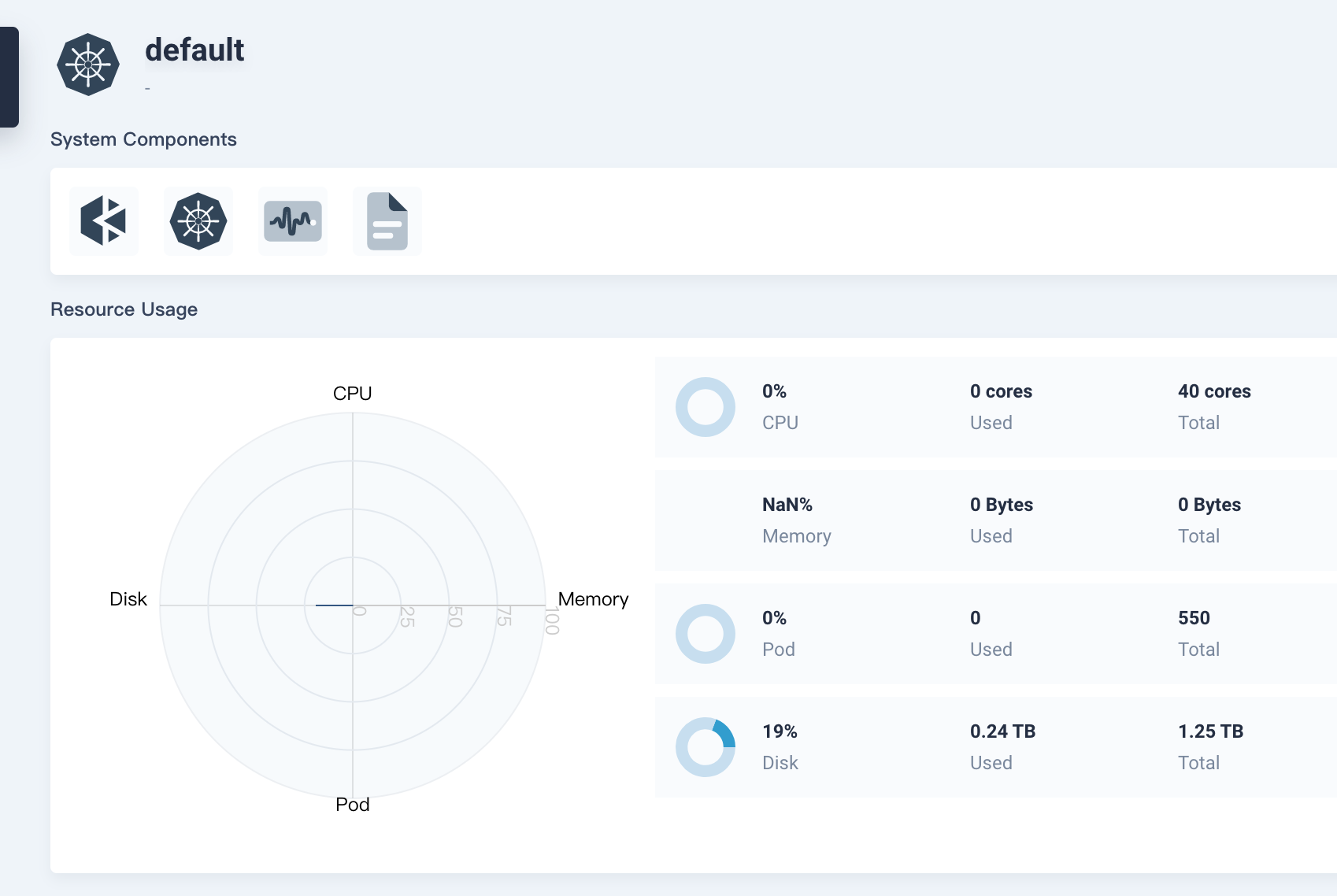Click the 19% Disk usage donut

[706, 746]
